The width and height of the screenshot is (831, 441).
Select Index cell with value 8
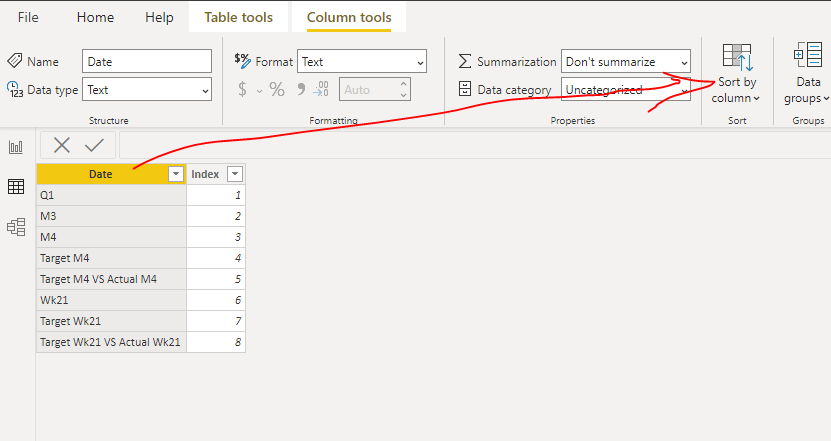point(216,342)
